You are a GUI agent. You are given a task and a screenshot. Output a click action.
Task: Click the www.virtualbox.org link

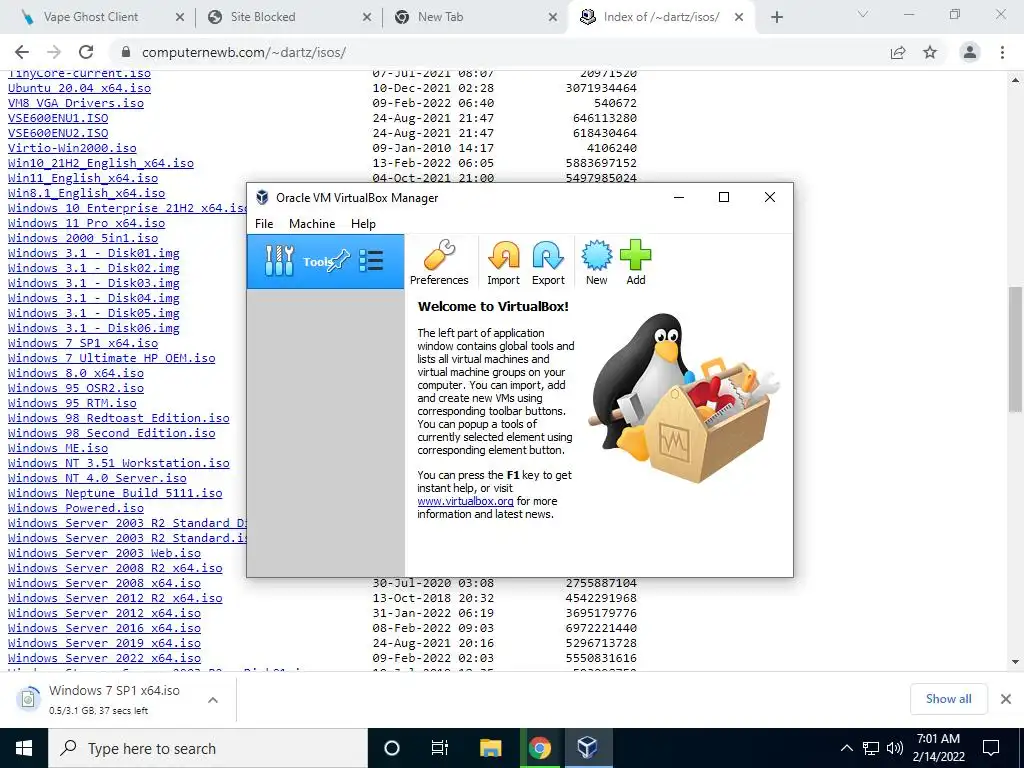(466, 501)
